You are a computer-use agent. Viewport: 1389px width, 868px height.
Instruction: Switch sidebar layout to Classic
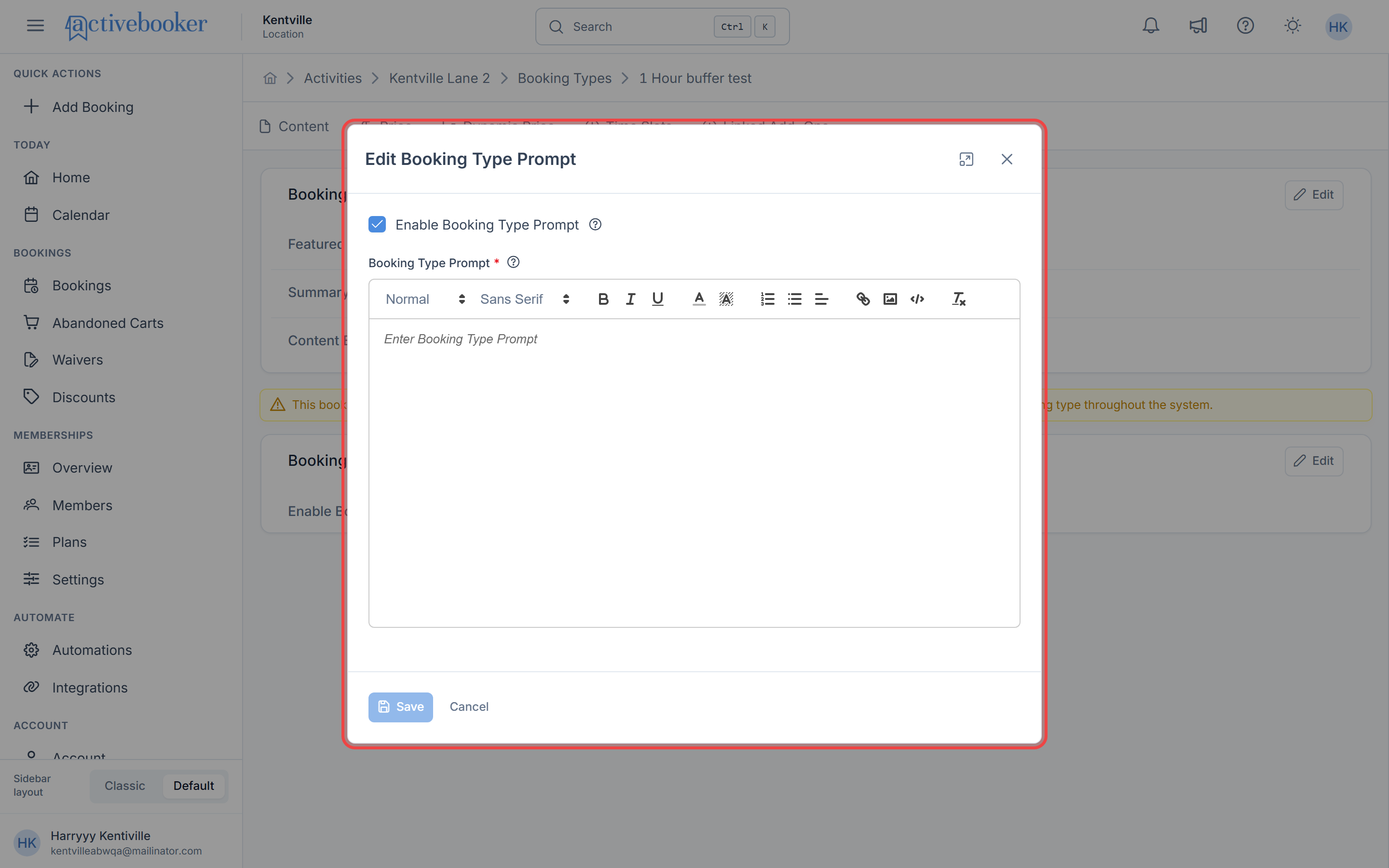(x=124, y=786)
